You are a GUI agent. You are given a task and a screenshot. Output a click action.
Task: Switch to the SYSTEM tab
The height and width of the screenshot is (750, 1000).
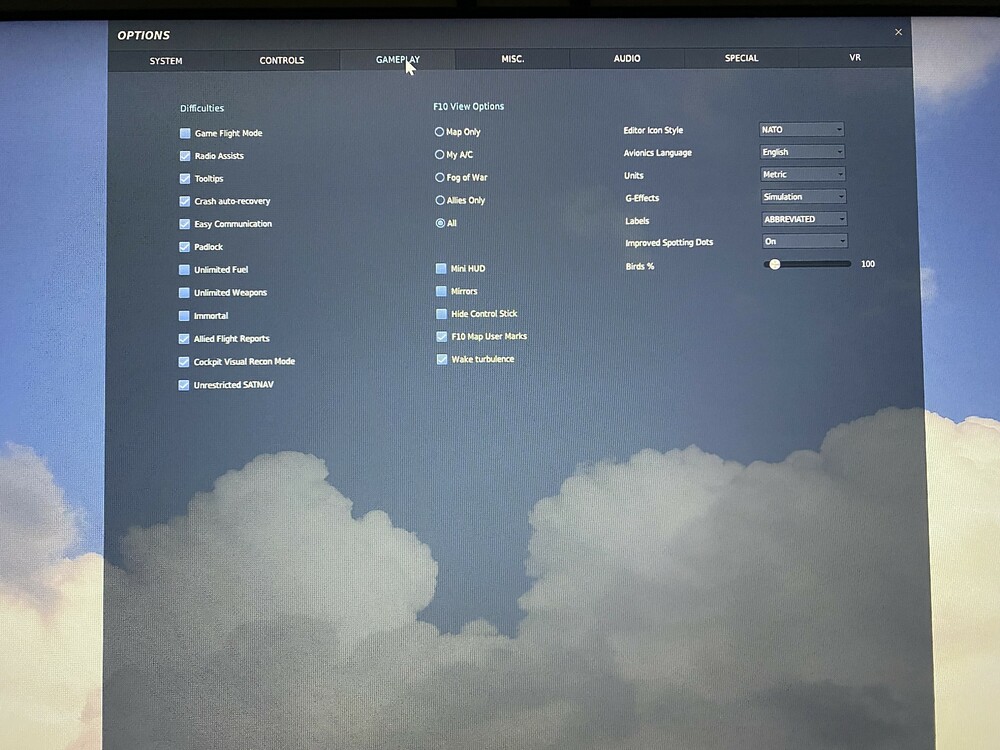click(x=166, y=61)
